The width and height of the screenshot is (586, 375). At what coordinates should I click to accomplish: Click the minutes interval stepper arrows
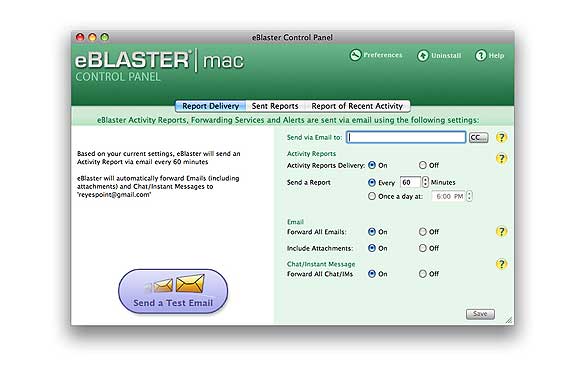tap(425, 182)
